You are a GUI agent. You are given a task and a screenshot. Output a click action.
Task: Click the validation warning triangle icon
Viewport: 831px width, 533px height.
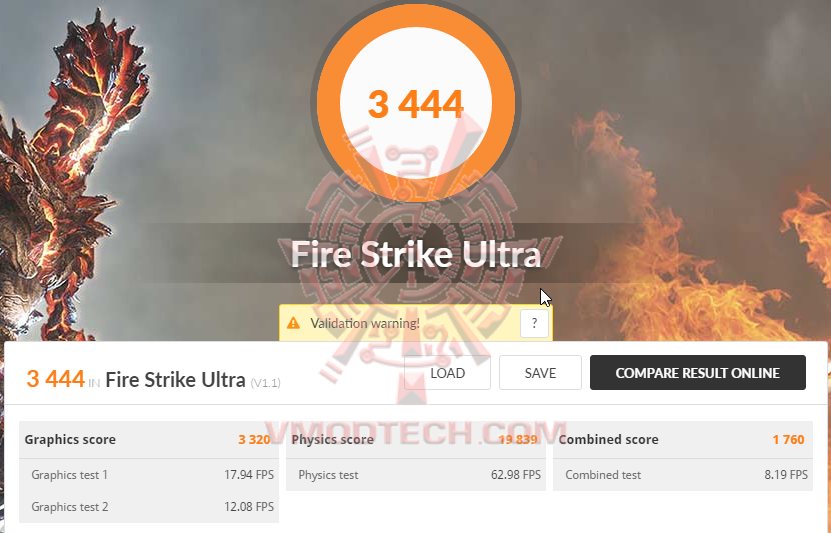pos(293,323)
